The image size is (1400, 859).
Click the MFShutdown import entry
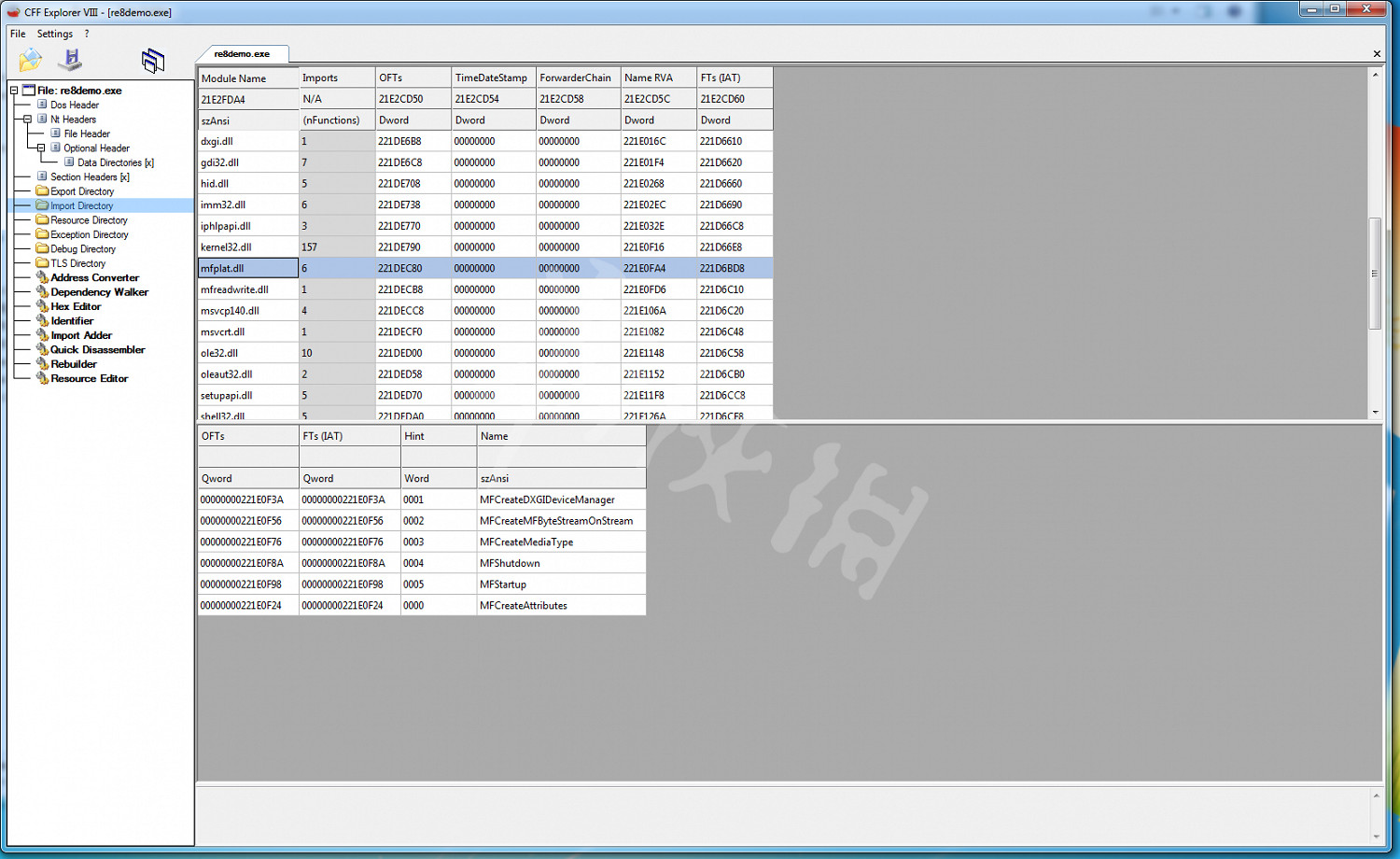click(510, 562)
